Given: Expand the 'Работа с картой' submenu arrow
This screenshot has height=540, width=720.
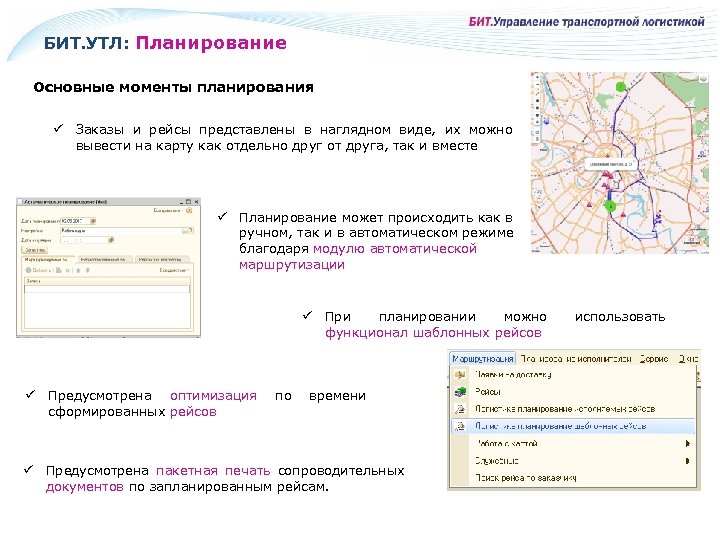Looking at the screenshot, I should [687, 444].
